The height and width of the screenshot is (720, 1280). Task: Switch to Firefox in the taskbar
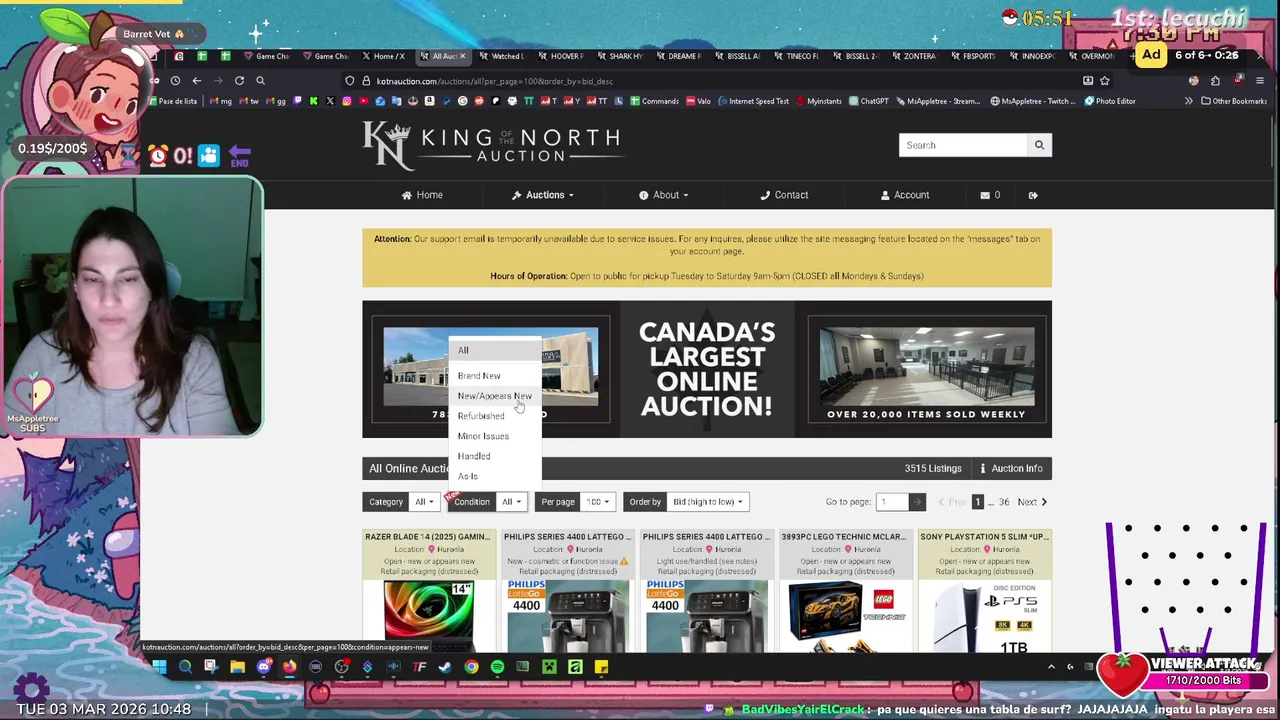pos(289,667)
